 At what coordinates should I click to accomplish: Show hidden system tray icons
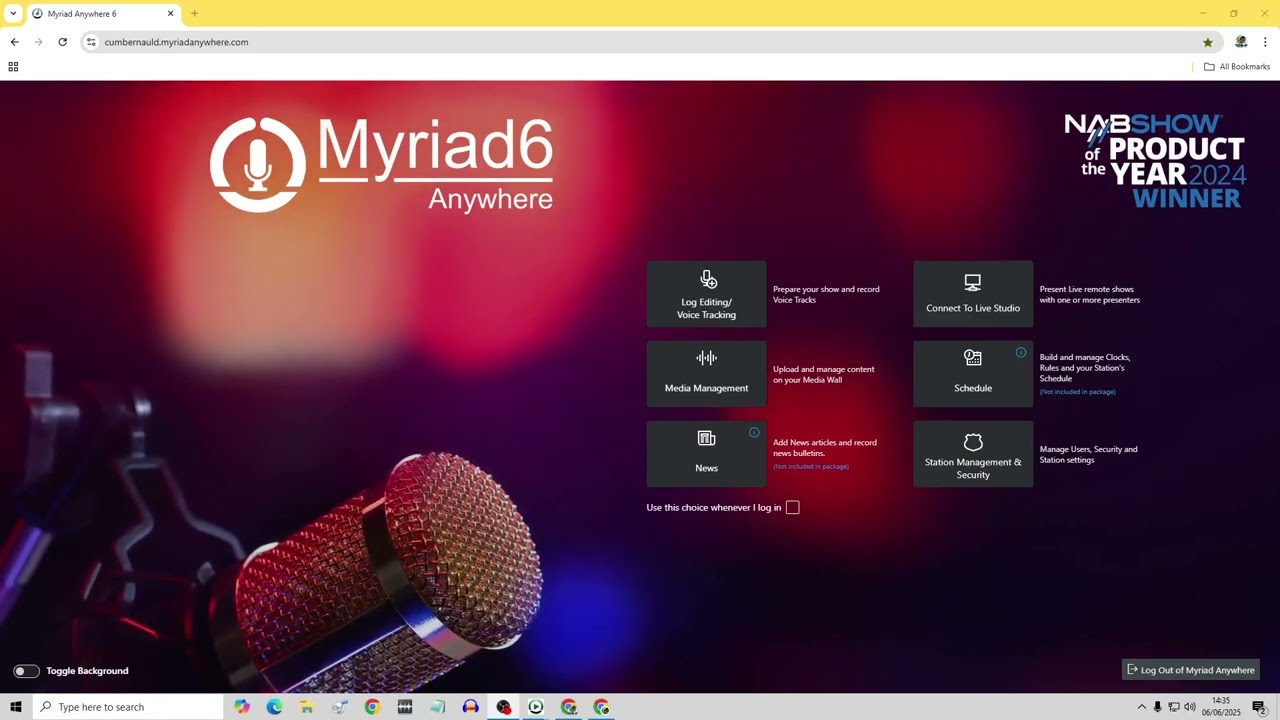coord(1141,707)
